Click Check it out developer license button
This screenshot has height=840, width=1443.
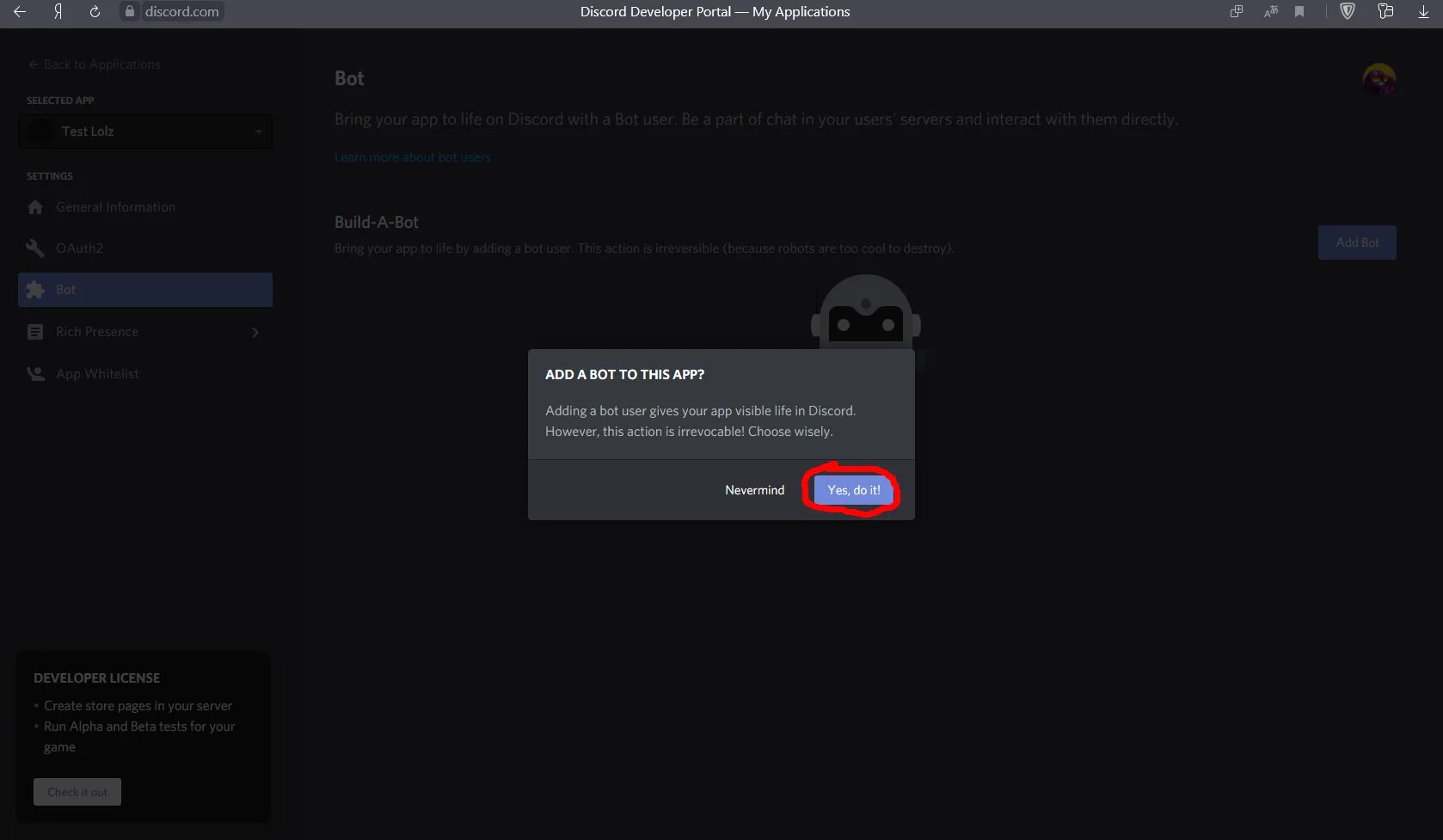tap(77, 792)
